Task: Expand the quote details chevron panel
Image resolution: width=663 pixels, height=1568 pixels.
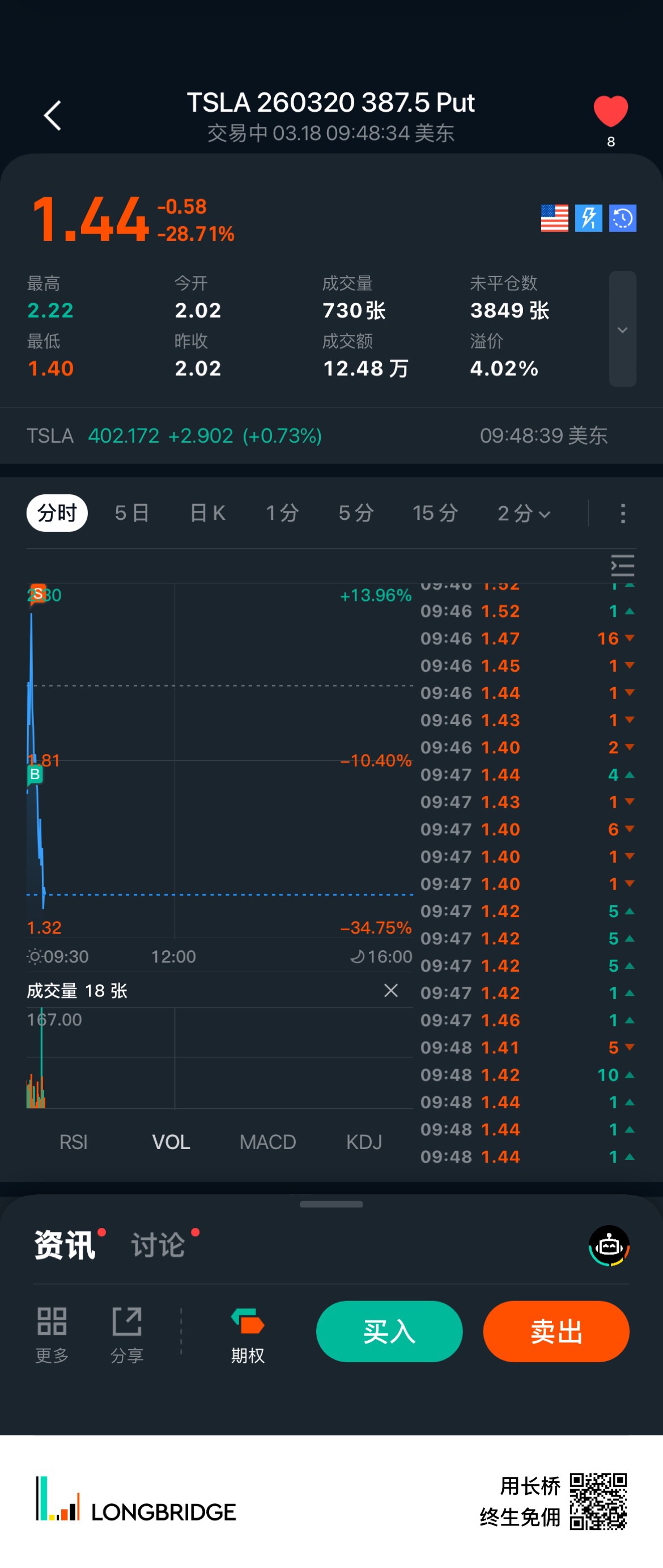Action: coord(622,329)
